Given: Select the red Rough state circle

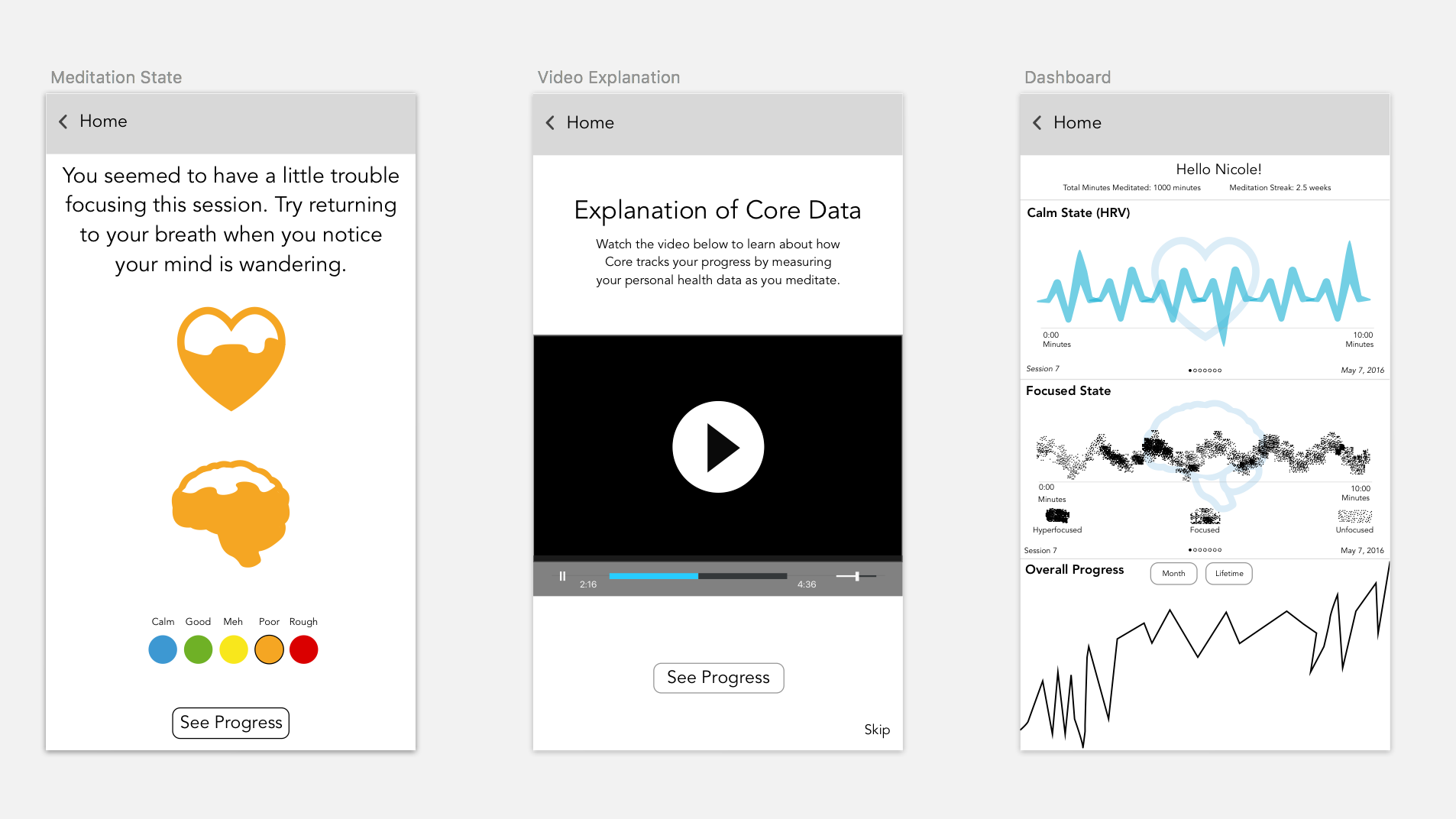Looking at the screenshot, I should click(x=304, y=649).
